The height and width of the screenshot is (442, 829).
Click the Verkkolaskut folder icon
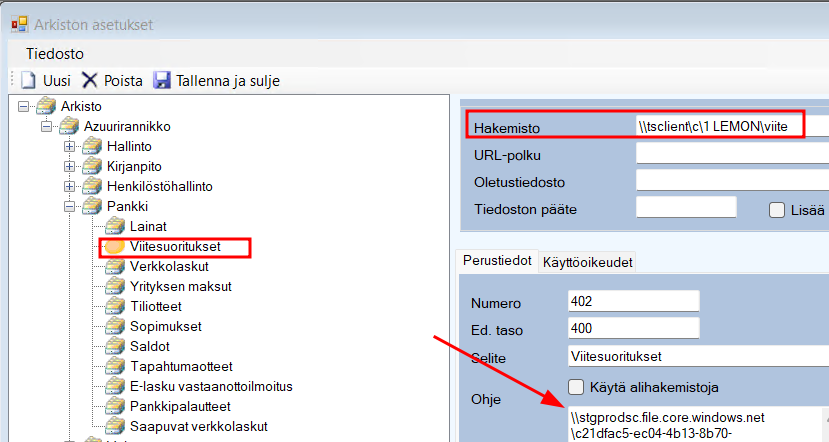(116, 266)
